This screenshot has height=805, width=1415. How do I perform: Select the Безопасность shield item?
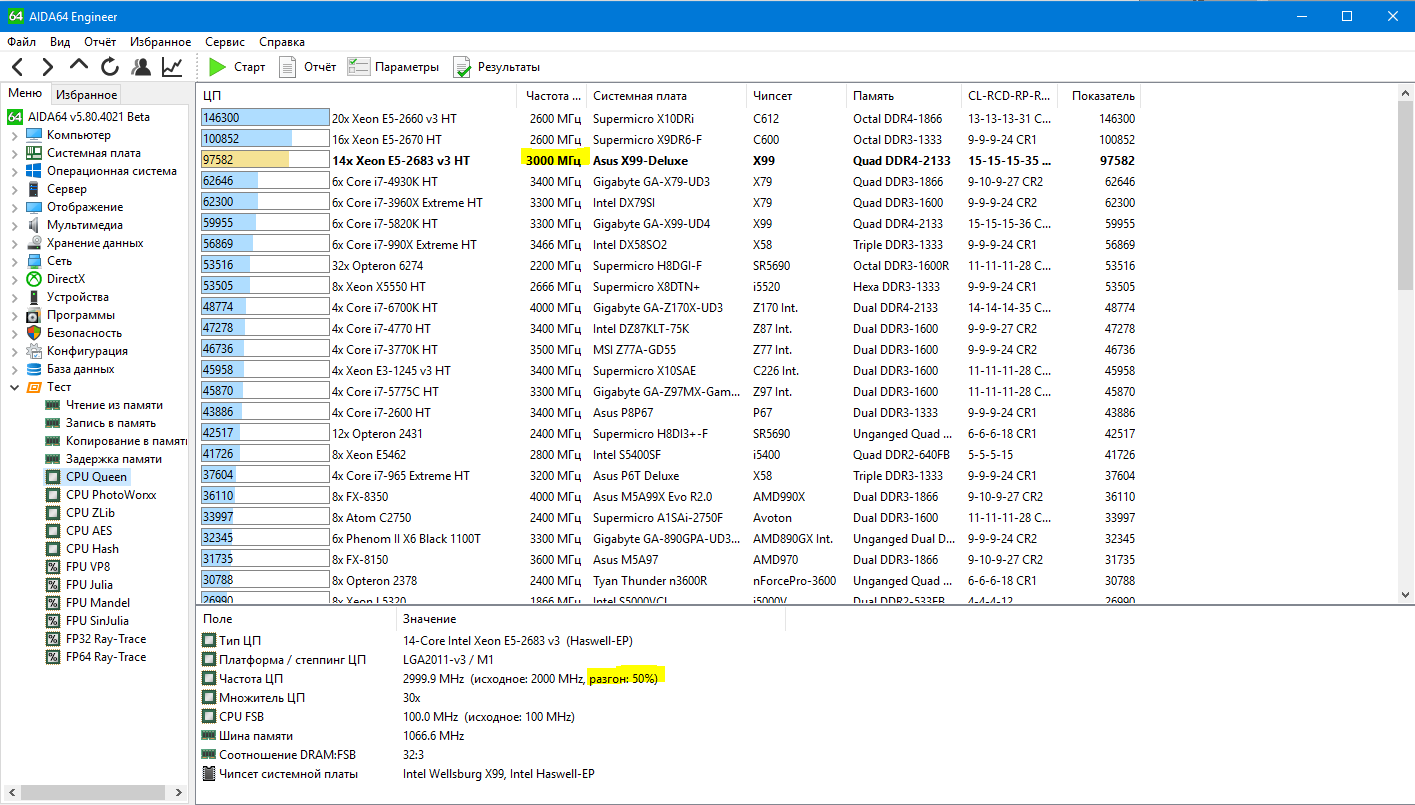[x=74, y=333]
